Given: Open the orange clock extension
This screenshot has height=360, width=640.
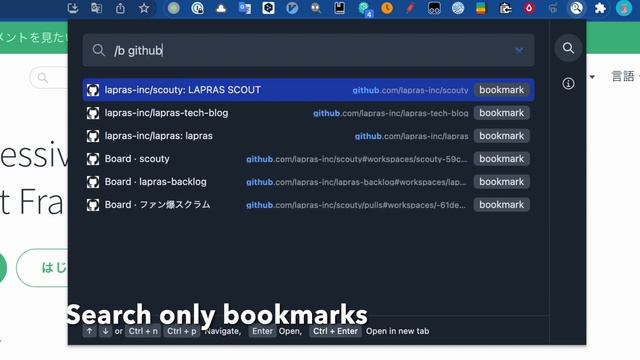Looking at the screenshot, I should (x=387, y=8).
